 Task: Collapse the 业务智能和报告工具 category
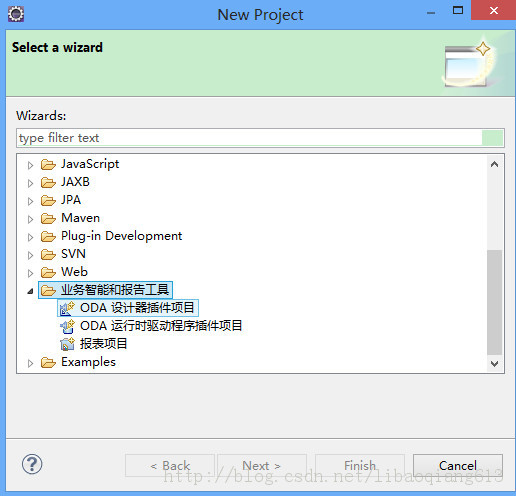point(30,291)
